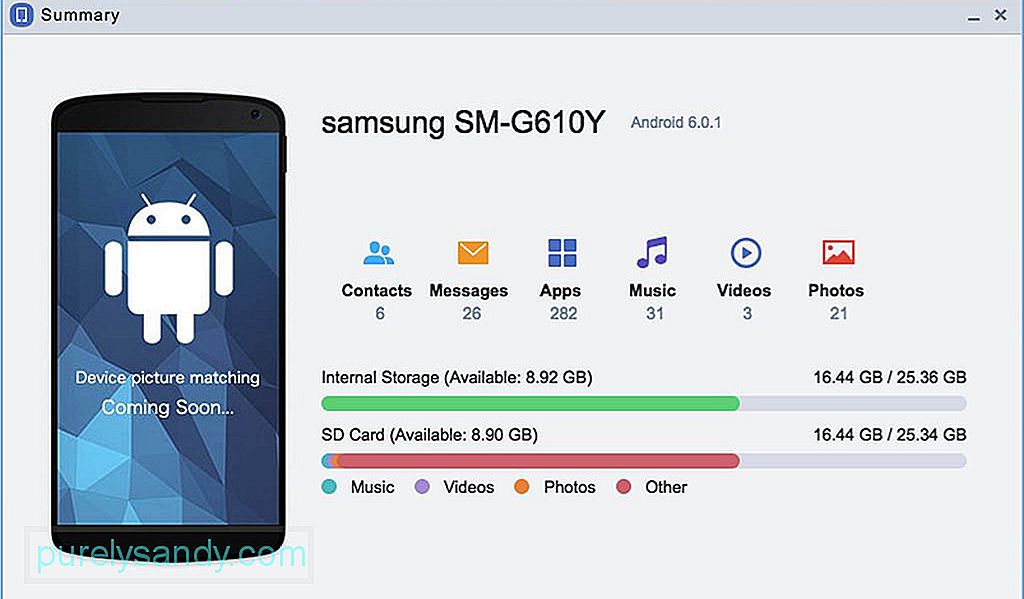Viewport: 1024px width, 599px height.
Task: Click the Android 6.0.1 version label
Action: pos(676,123)
